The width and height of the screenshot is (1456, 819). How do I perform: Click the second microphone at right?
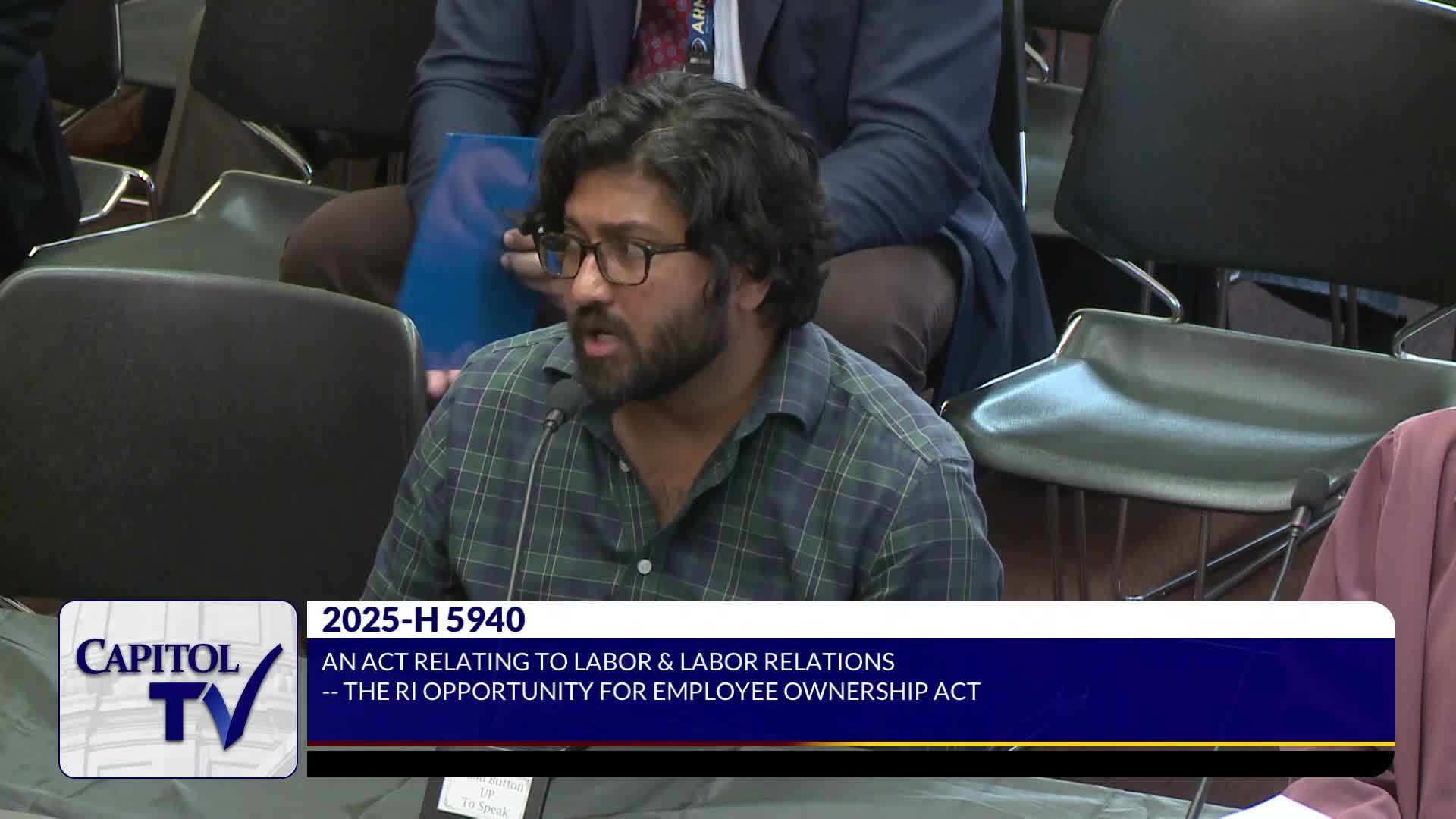[1310, 489]
